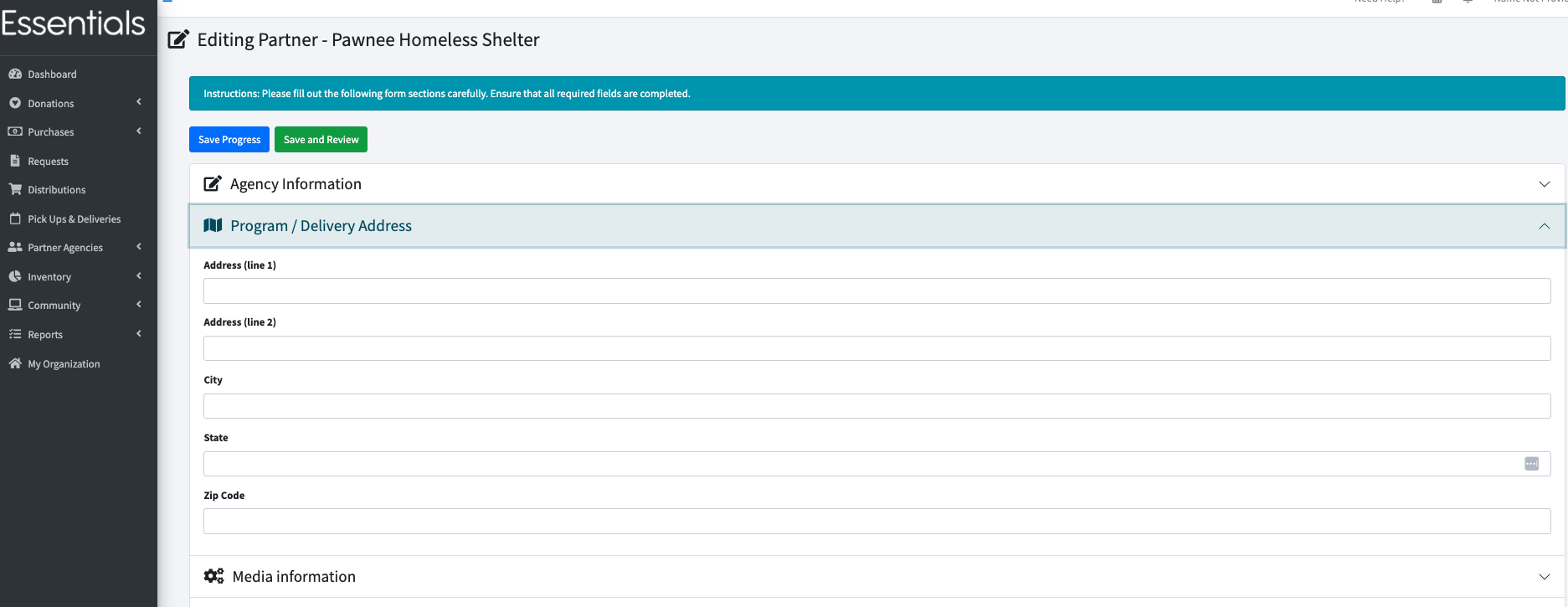
Task: Click the Donations heart icon
Action: (x=15, y=103)
